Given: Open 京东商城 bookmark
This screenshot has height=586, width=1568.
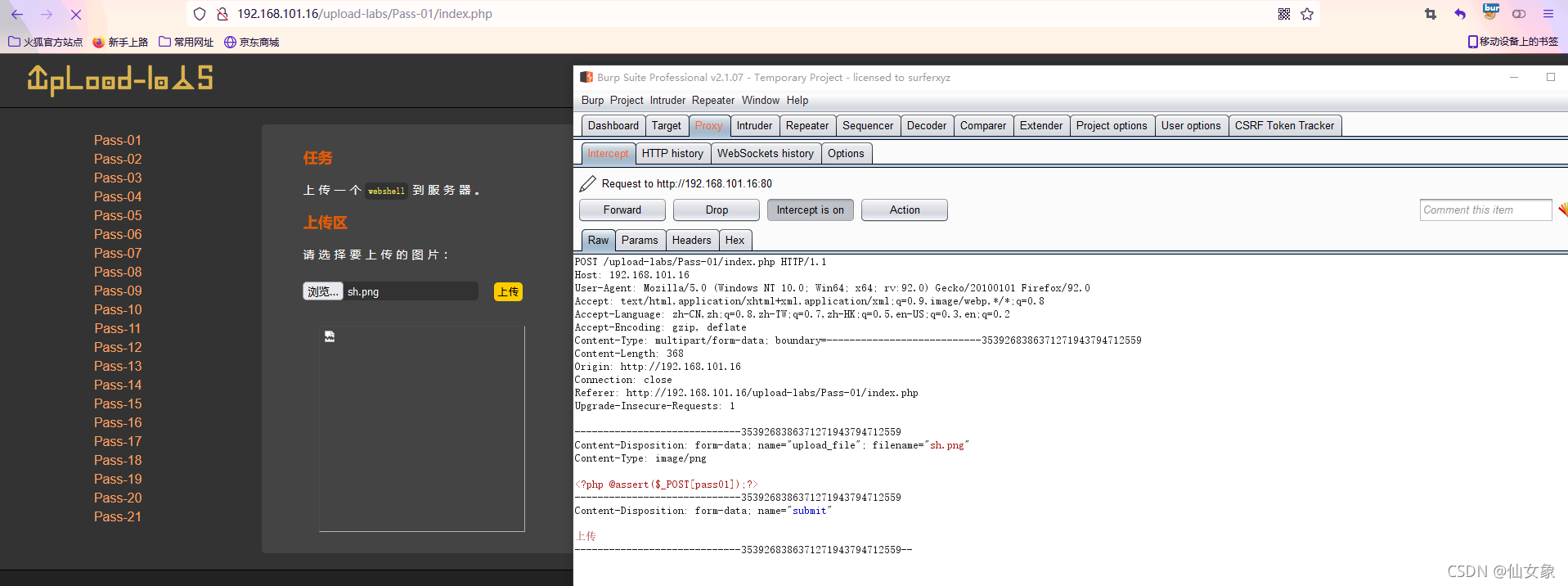Looking at the screenshot, I should pos(252,42).
